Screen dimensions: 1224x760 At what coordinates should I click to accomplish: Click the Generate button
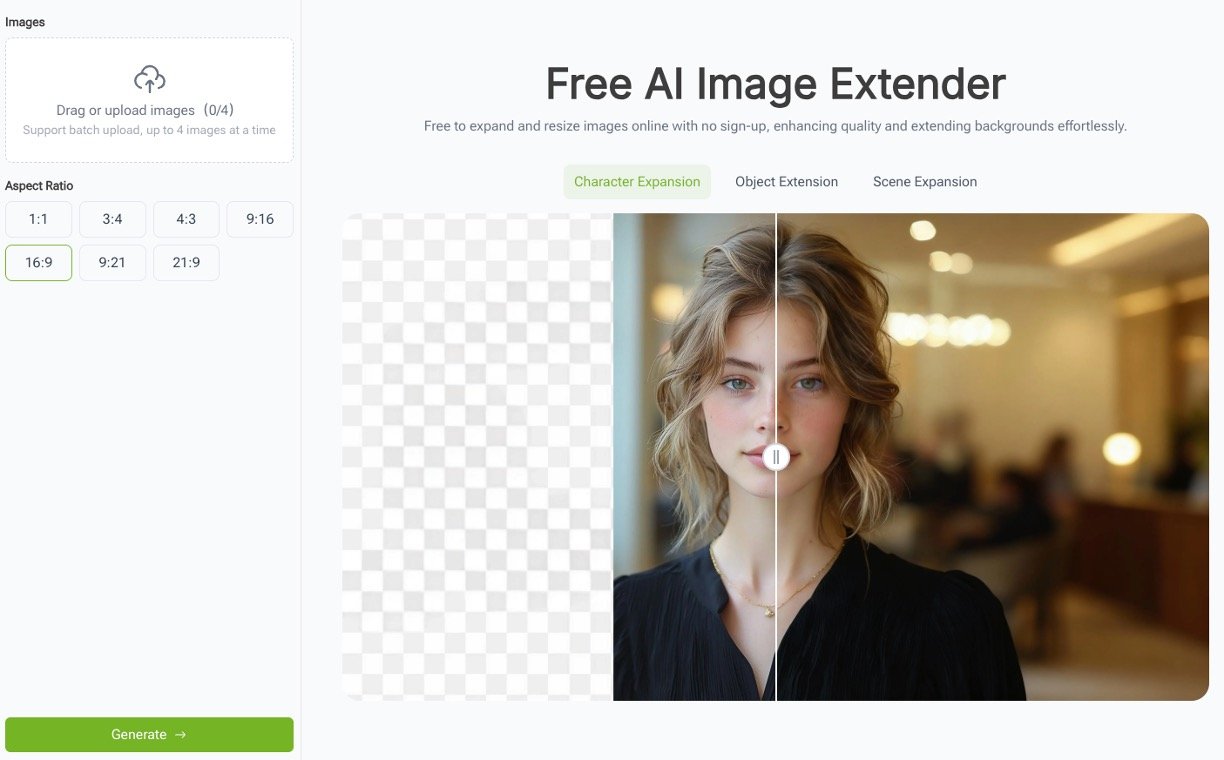[149, 734]
